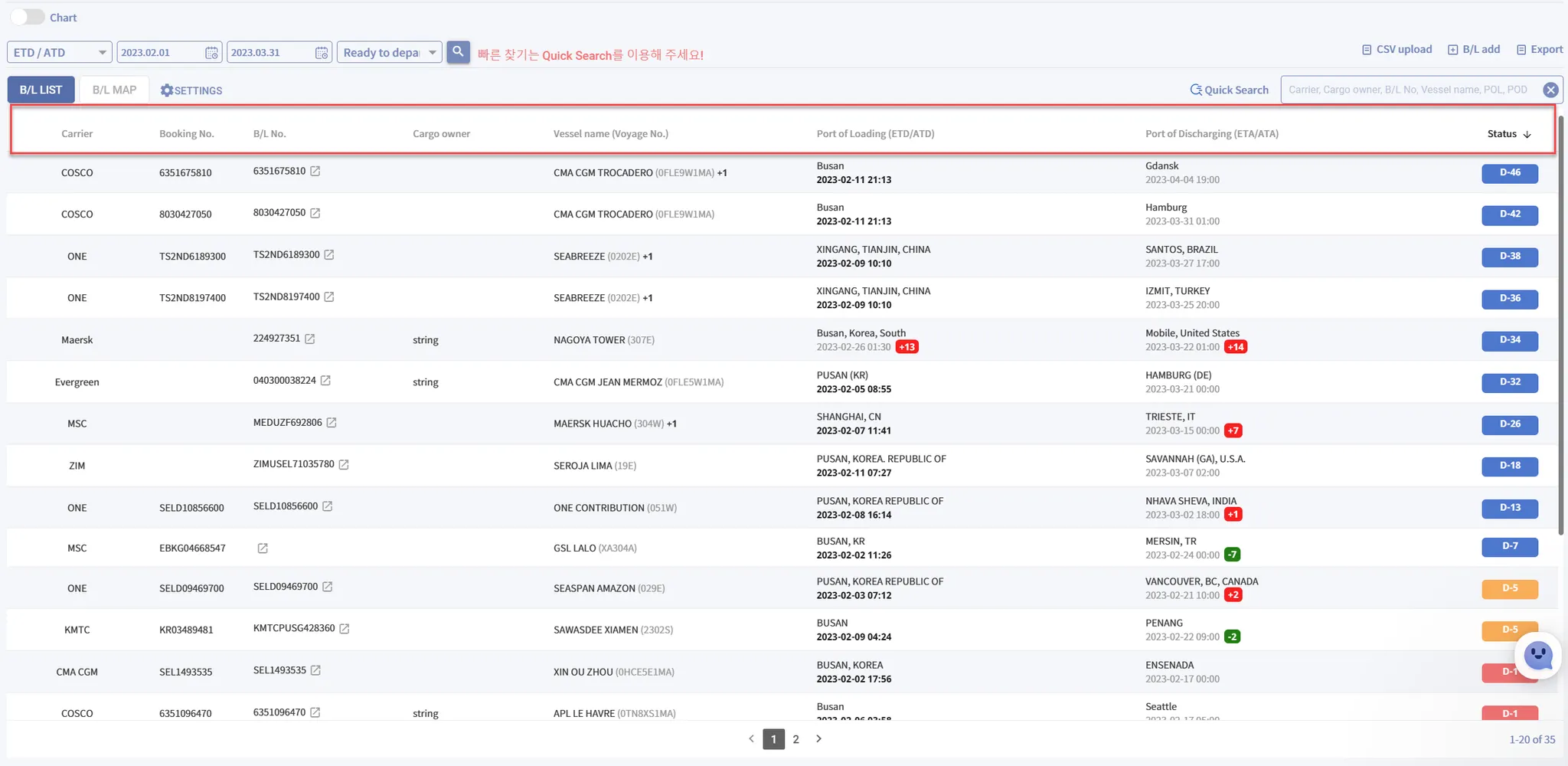Viewport: 1568px width, 766px height.
Task: Click the D-26 status badge
Action: pos(1510,424)
